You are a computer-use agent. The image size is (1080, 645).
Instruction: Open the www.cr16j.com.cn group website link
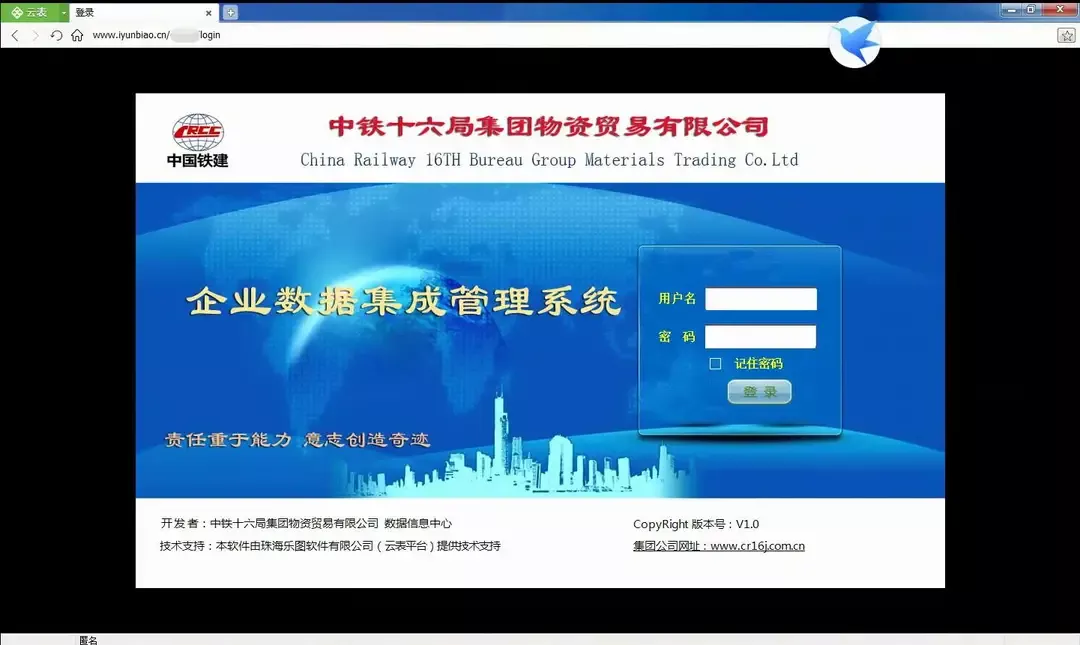718,546
